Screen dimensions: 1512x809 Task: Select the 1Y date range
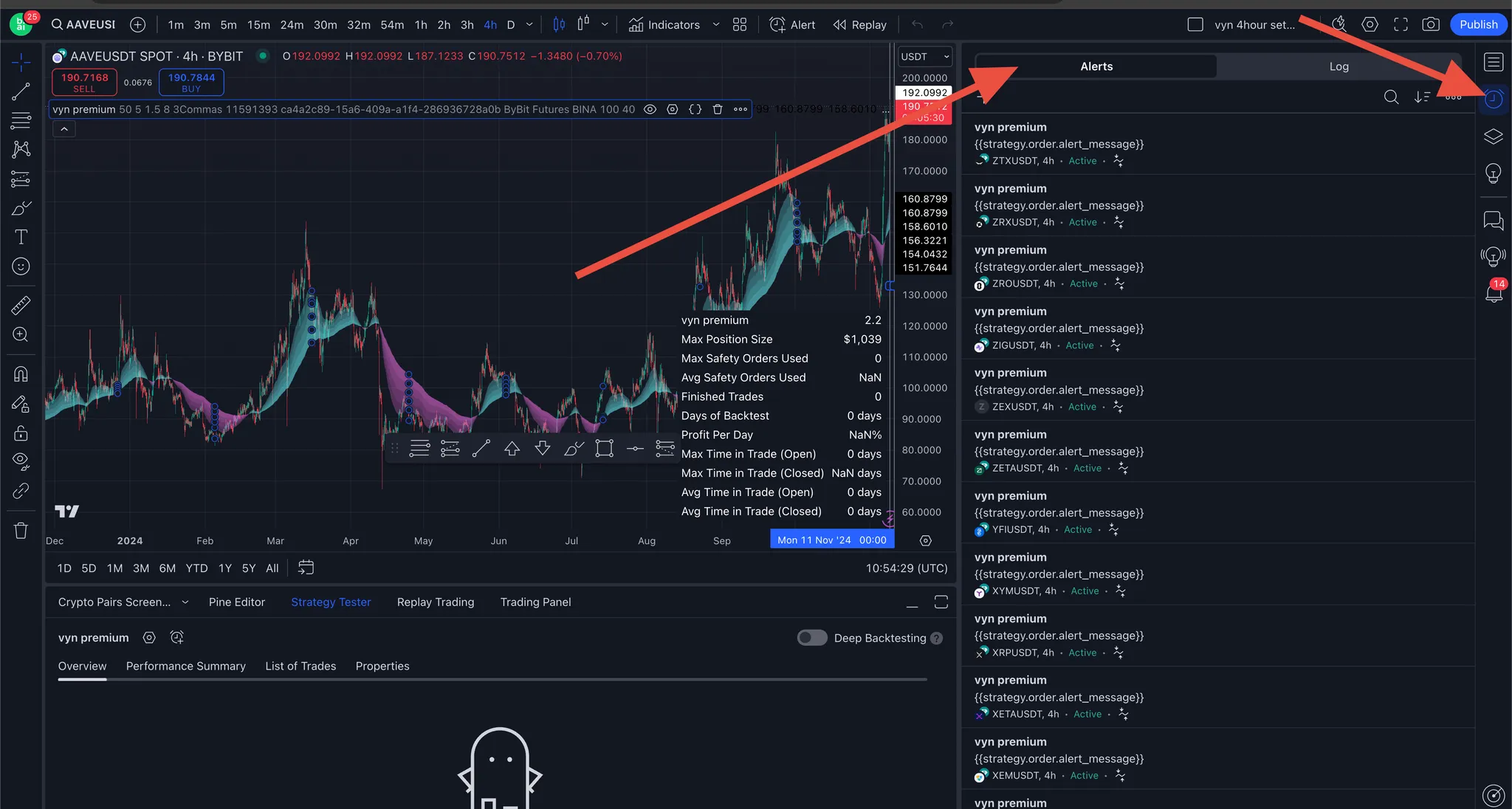tap(225, 568)
